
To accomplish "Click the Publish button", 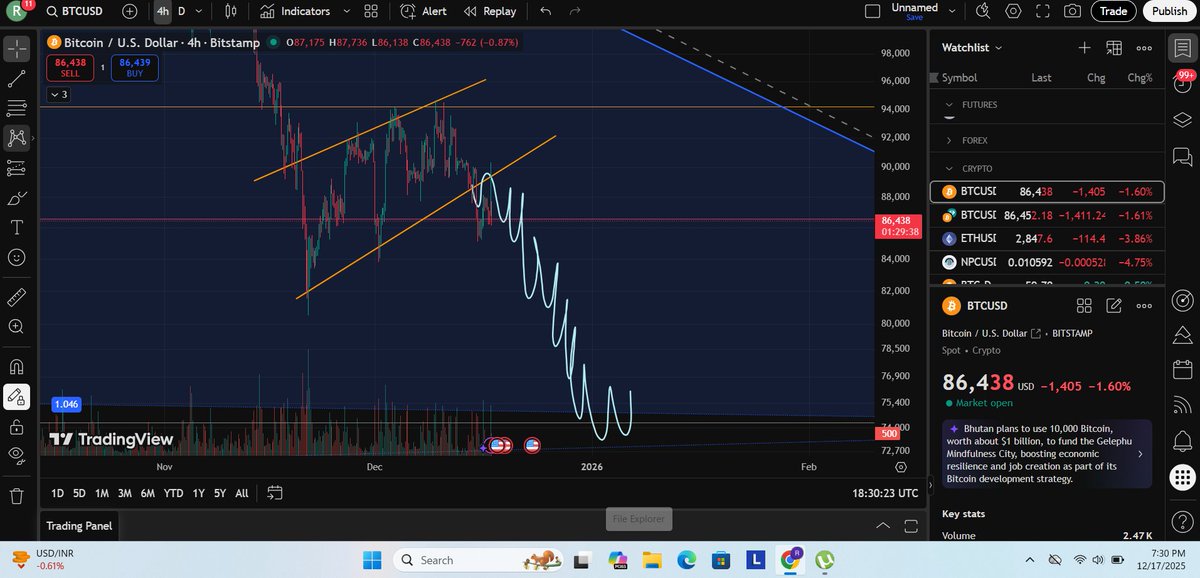I will pyautogui.click(x=1168, y=11).
